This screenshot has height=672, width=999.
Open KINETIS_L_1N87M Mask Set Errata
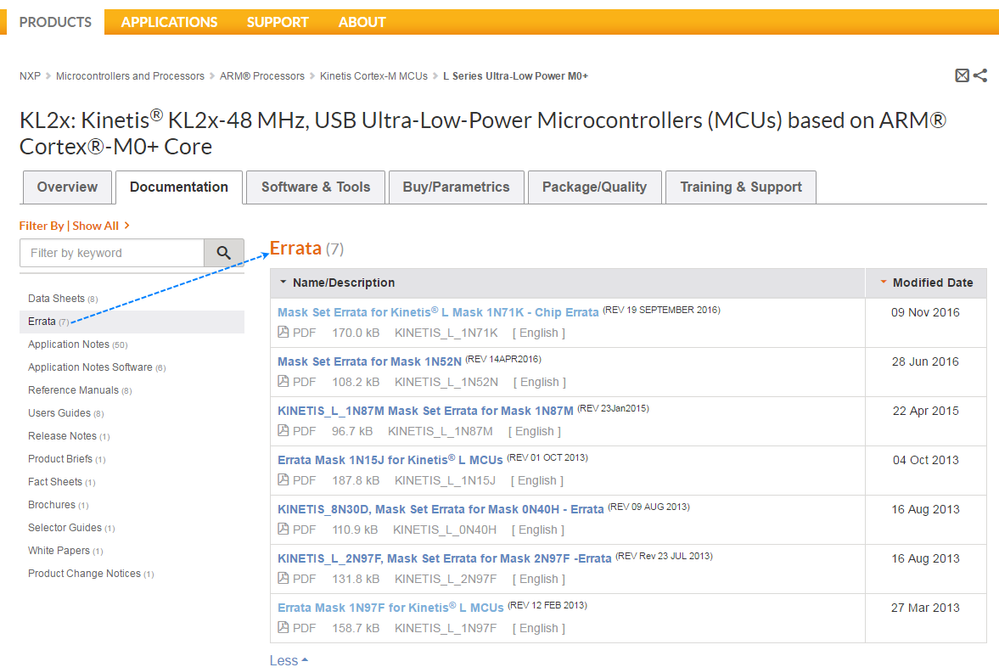point(426,411)
